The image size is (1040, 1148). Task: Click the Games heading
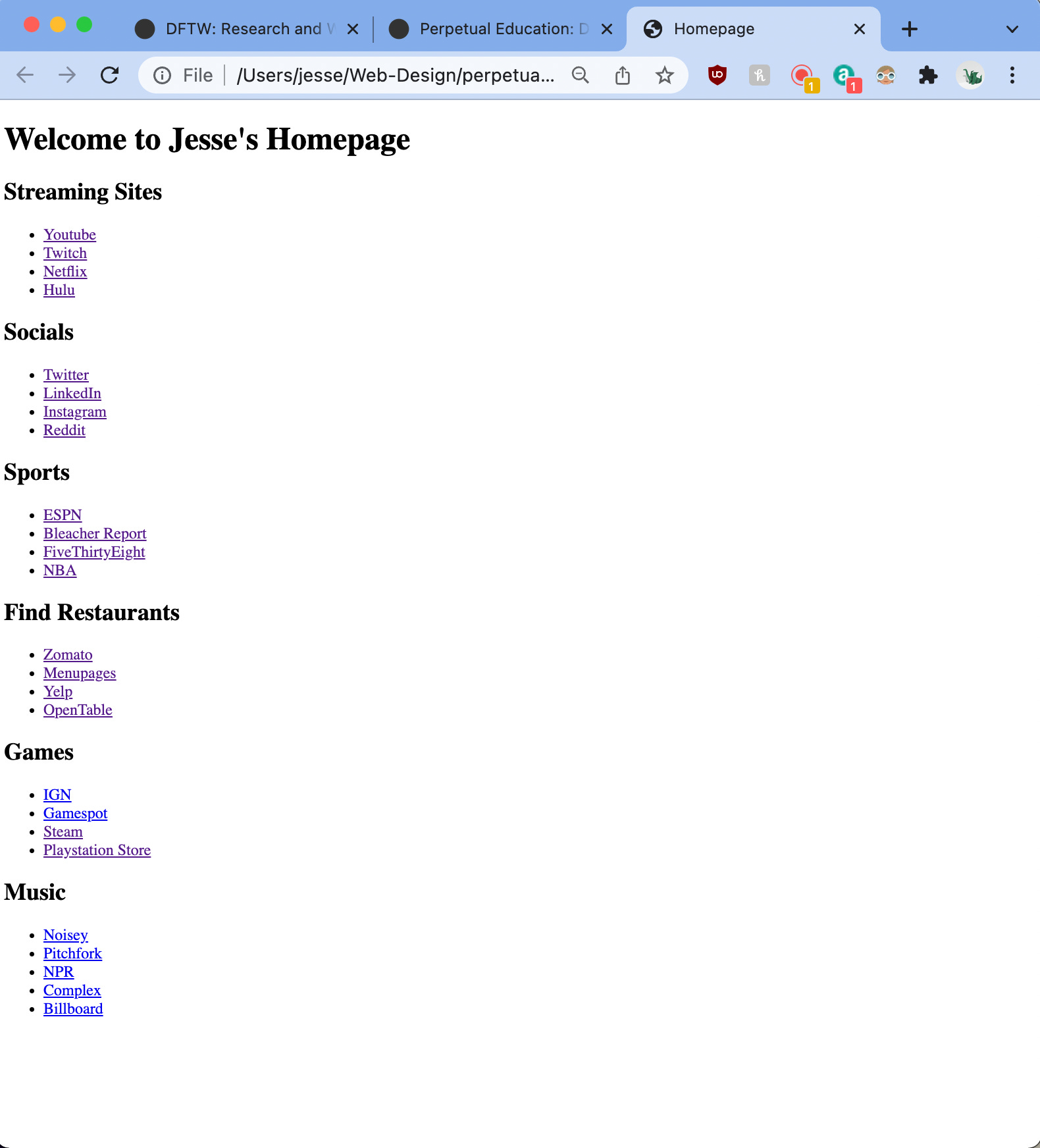pos(39,752)
